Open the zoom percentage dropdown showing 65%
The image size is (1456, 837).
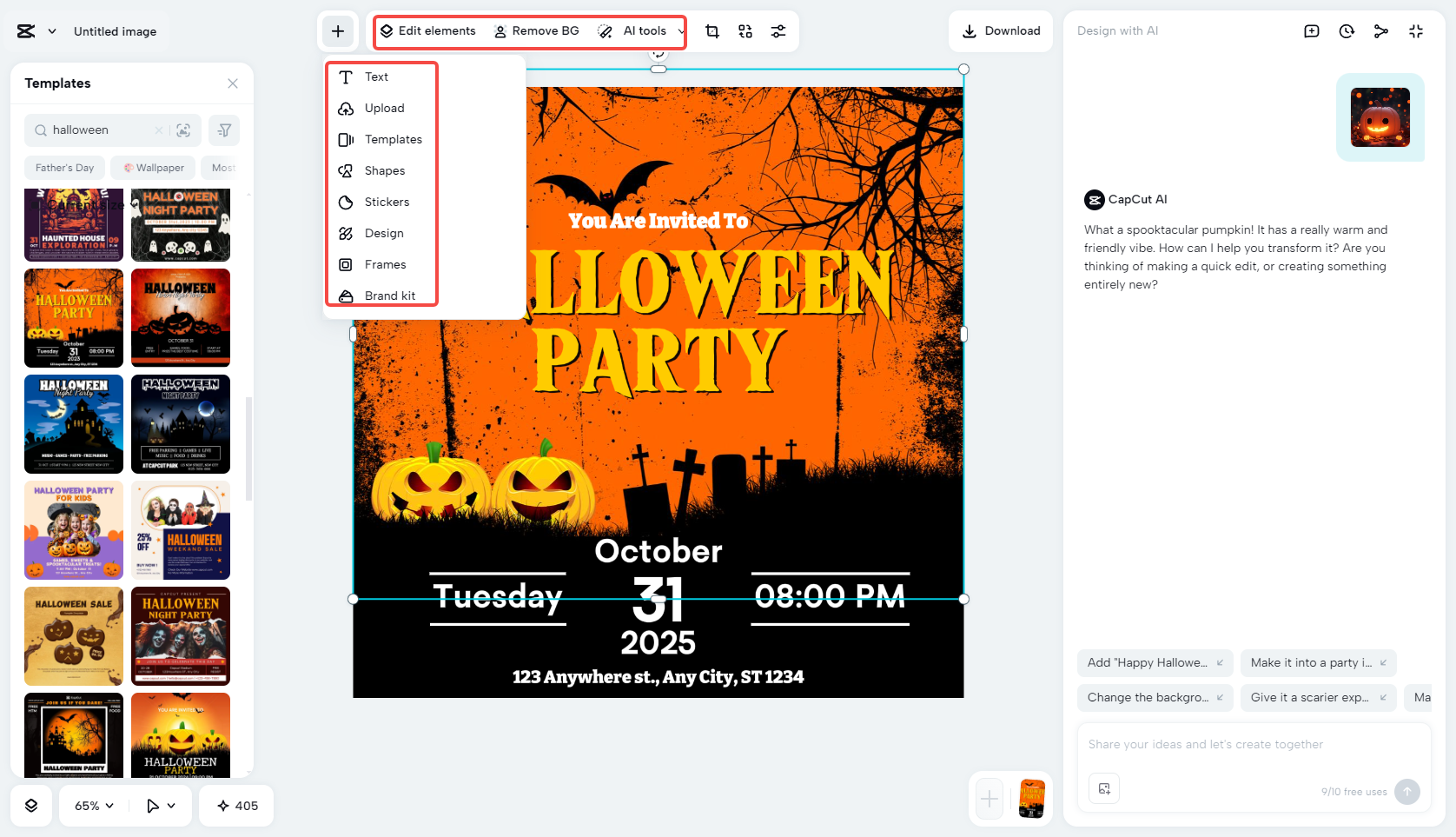tap(92, 806)
